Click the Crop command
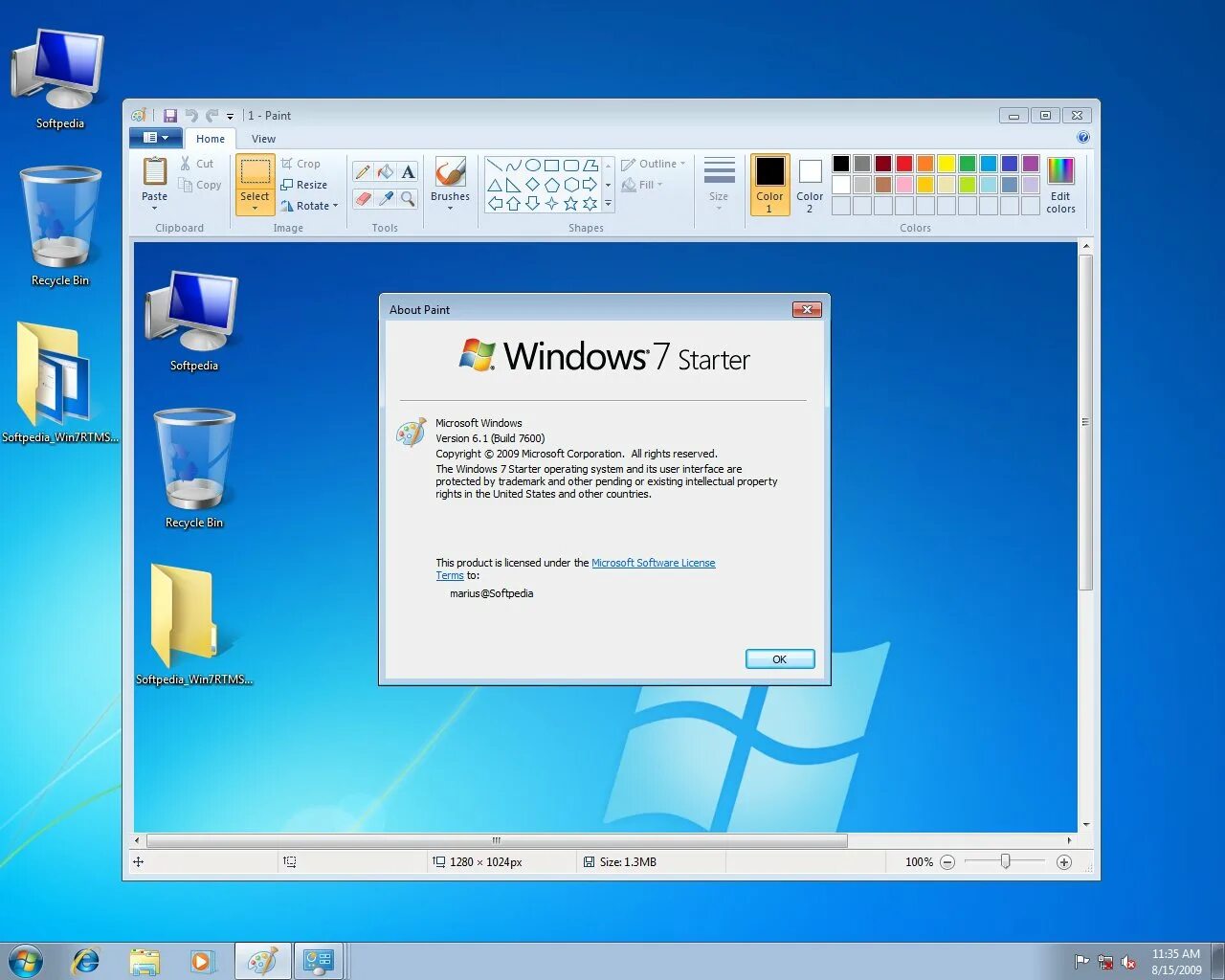 [x=301, y=164]
